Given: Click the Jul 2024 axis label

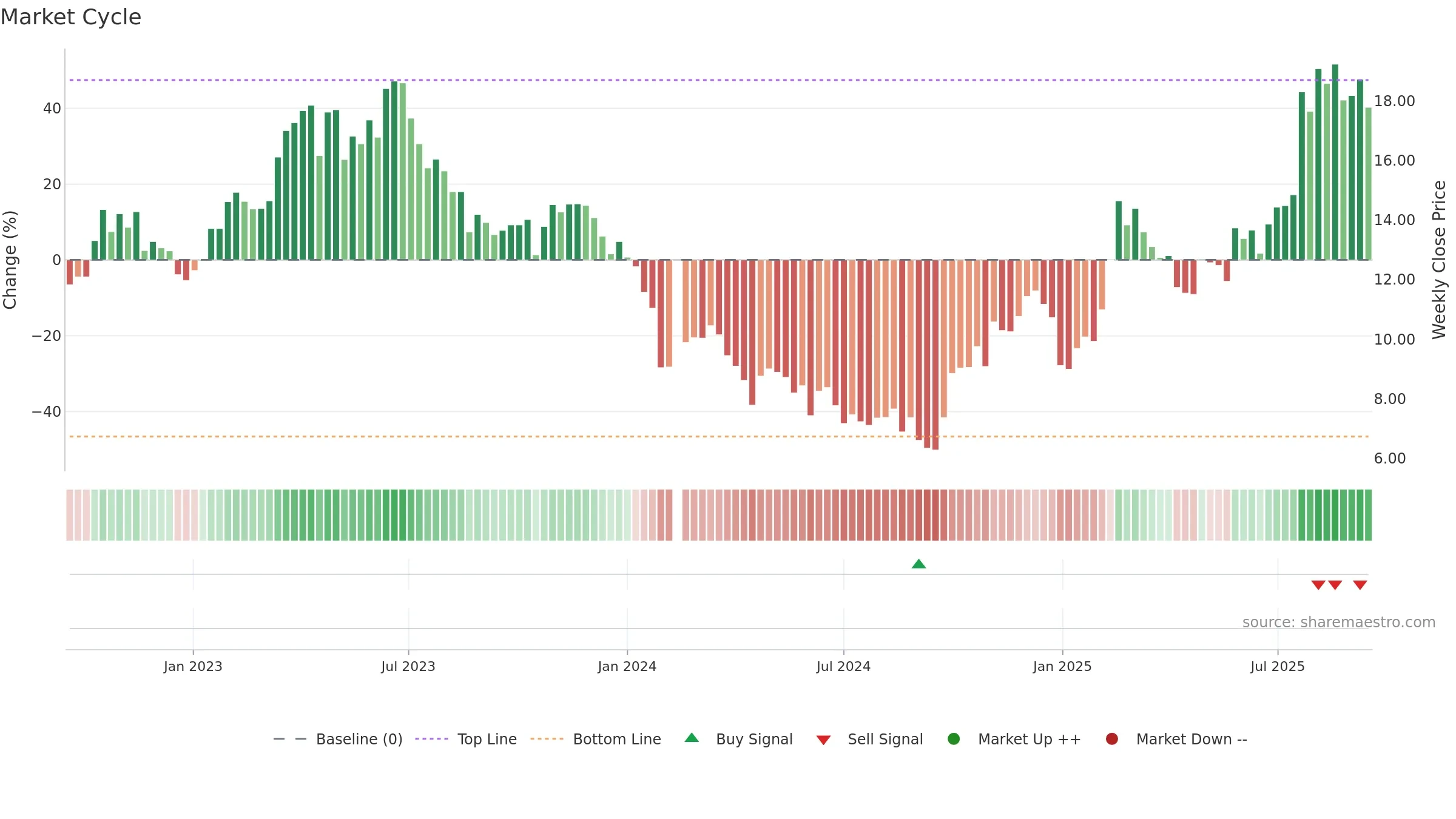Looking at the screenshot, I should coord(843,667).
